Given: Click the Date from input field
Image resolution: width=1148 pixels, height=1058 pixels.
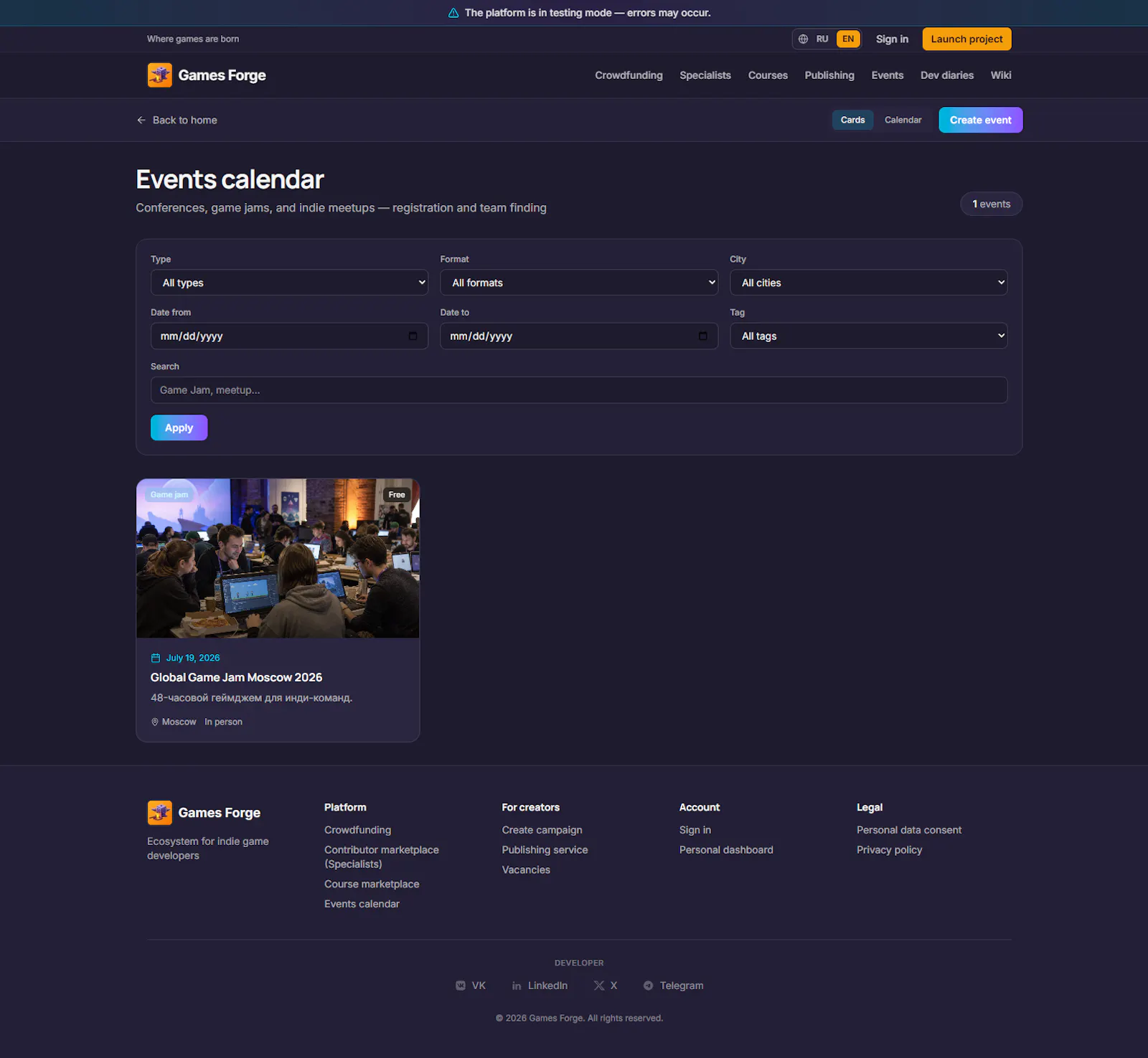Looking at the screenshot, I should [x=289, y=336].
